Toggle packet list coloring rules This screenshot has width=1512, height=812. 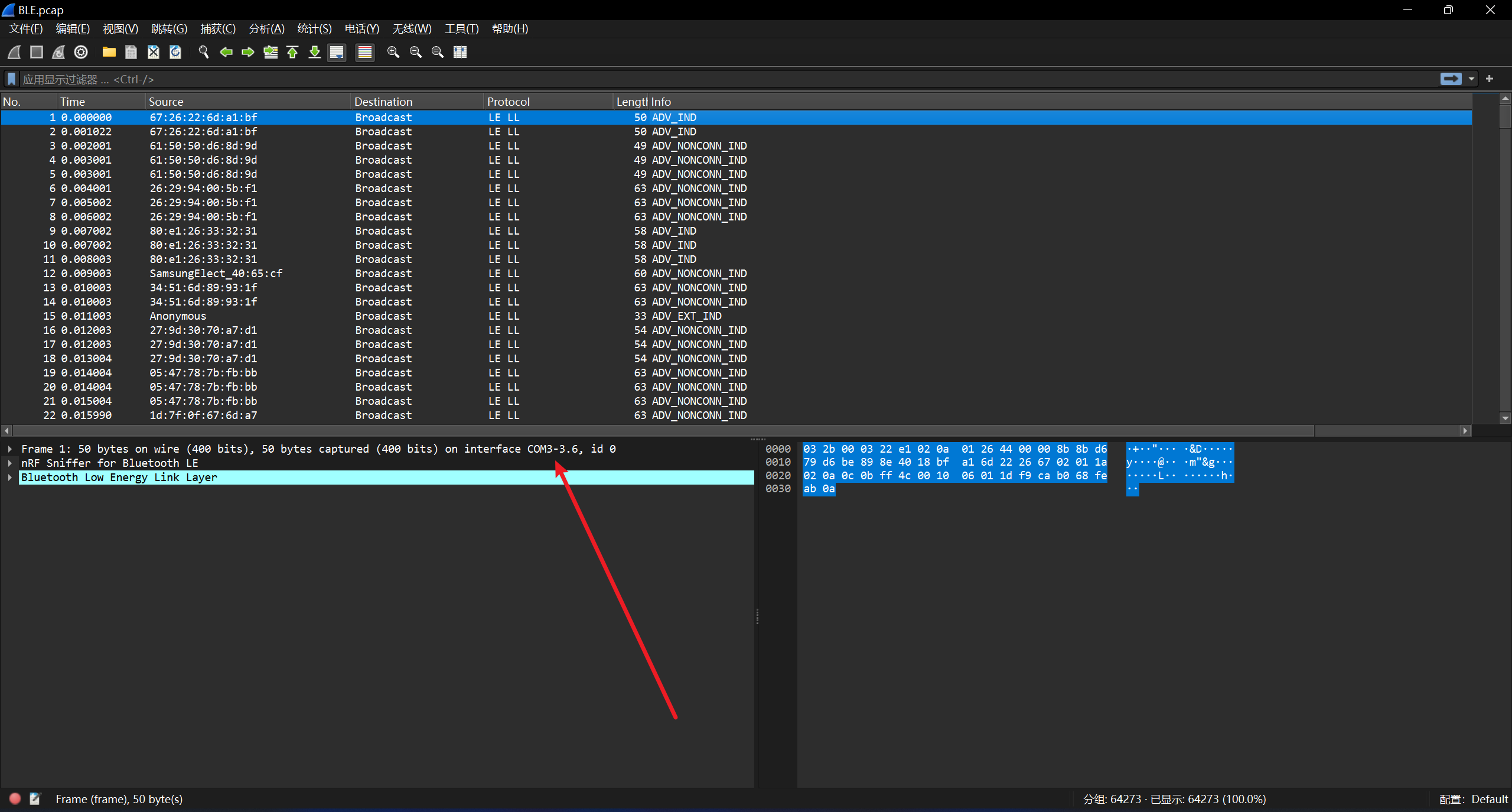click(x=365, y=52)
